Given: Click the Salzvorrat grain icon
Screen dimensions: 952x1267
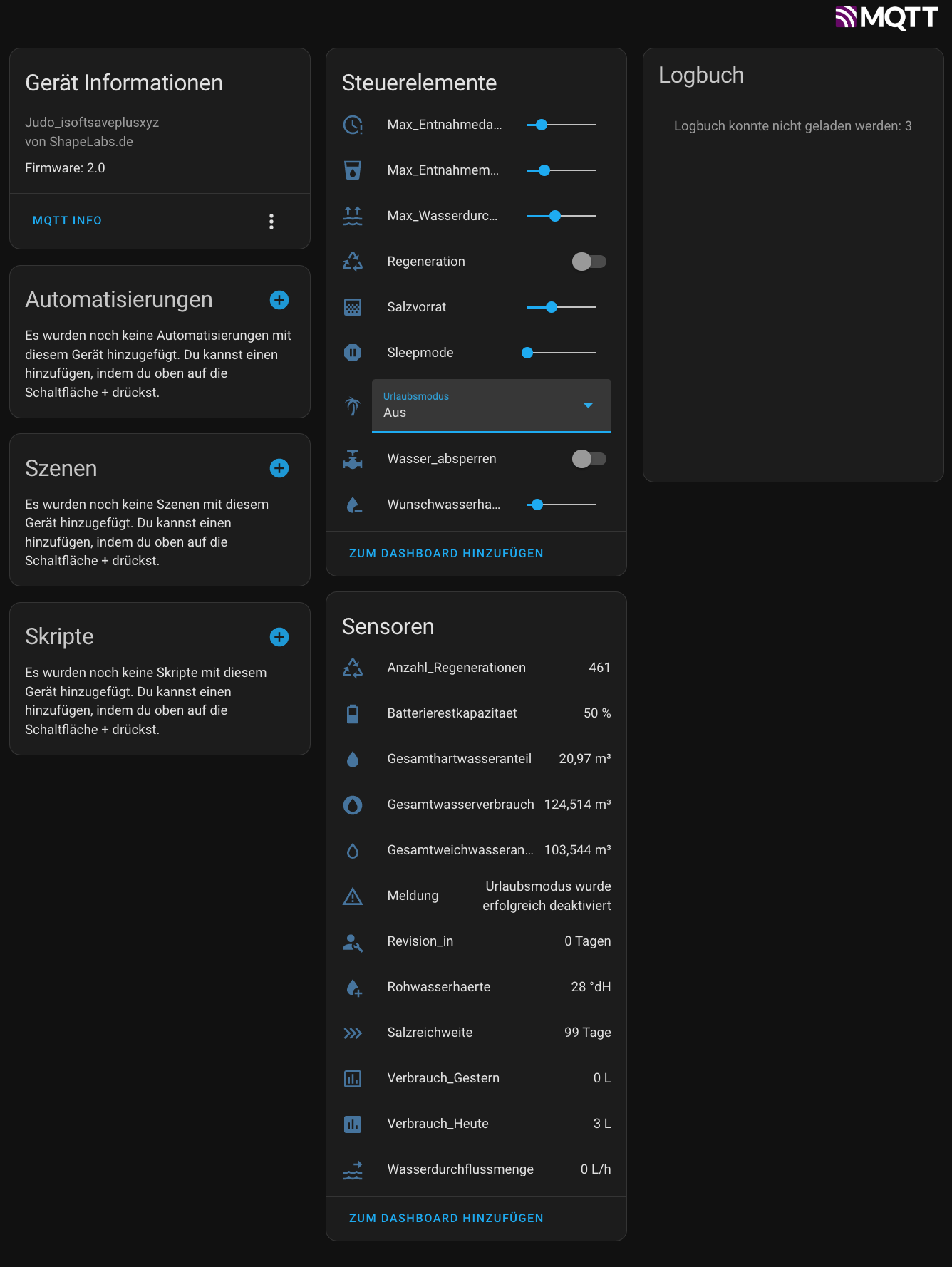Looking at the screenshot, I should (353, 307).
